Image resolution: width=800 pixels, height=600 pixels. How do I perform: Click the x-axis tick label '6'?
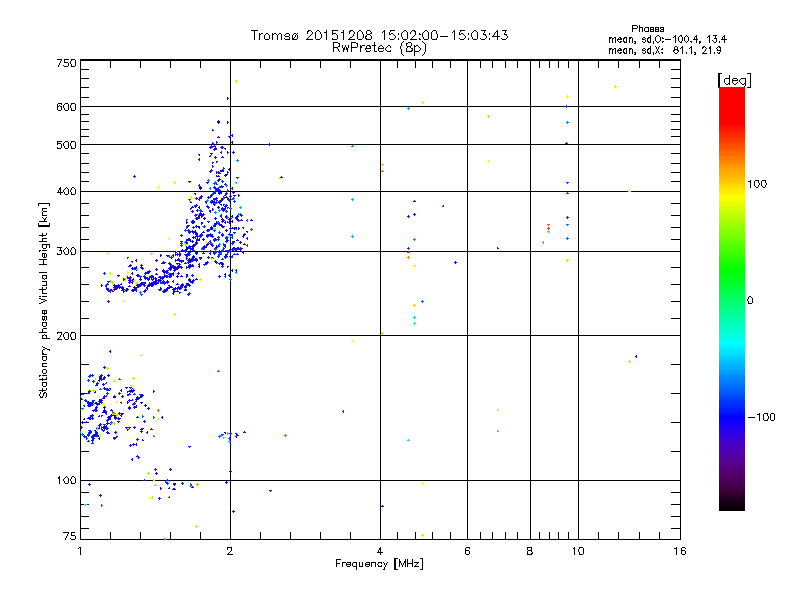(467, 551)
